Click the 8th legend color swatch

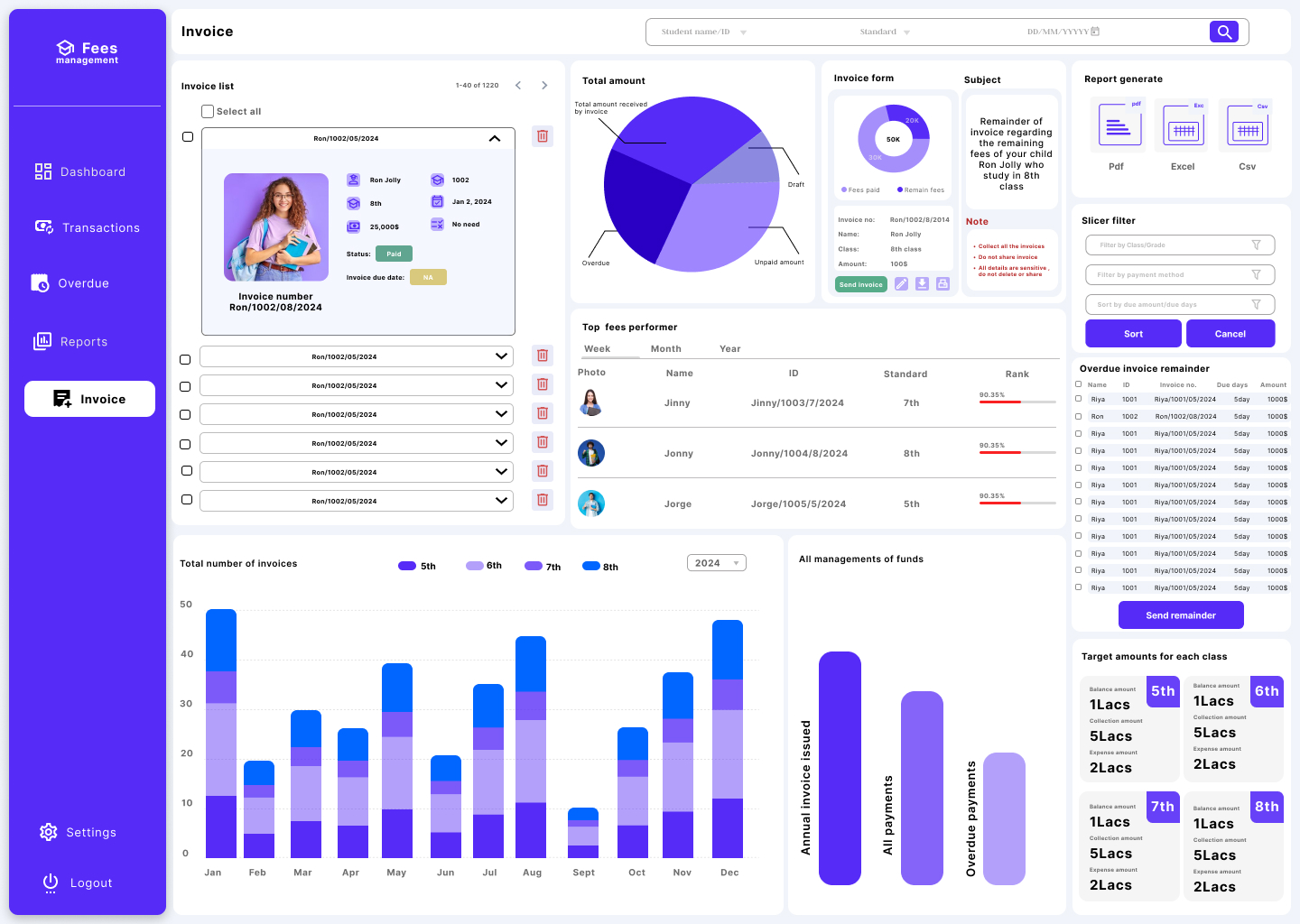tap(591, 566)
